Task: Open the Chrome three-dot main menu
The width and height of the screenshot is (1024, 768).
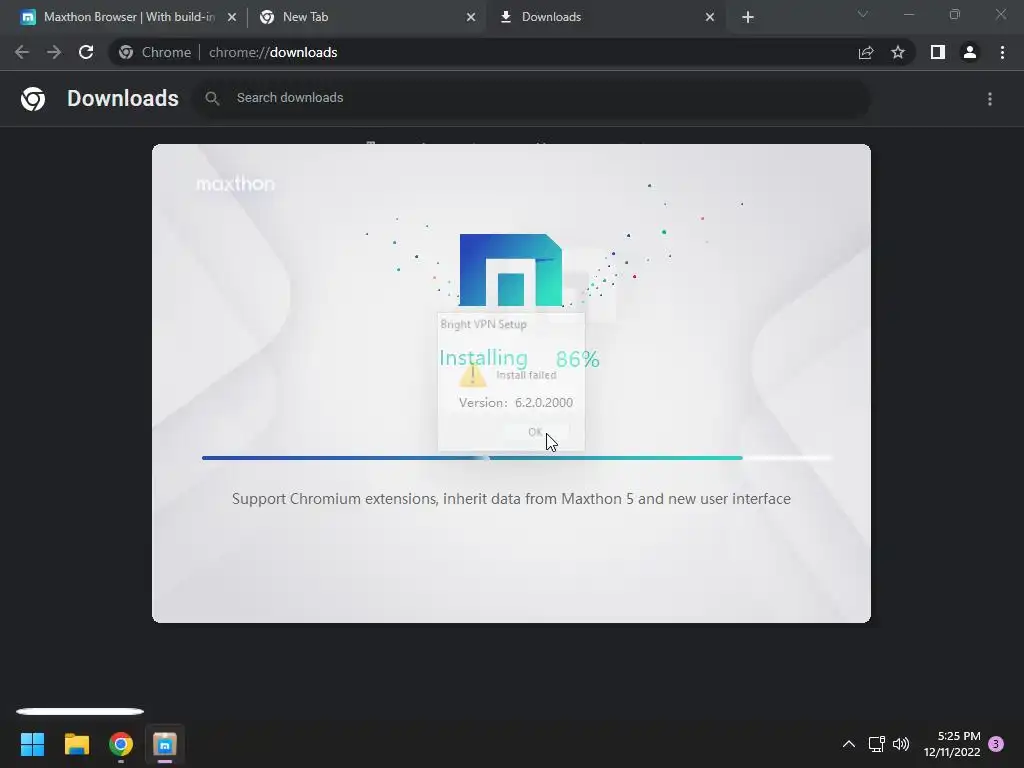Action: pyautogui.click(x=1002, y=52)
